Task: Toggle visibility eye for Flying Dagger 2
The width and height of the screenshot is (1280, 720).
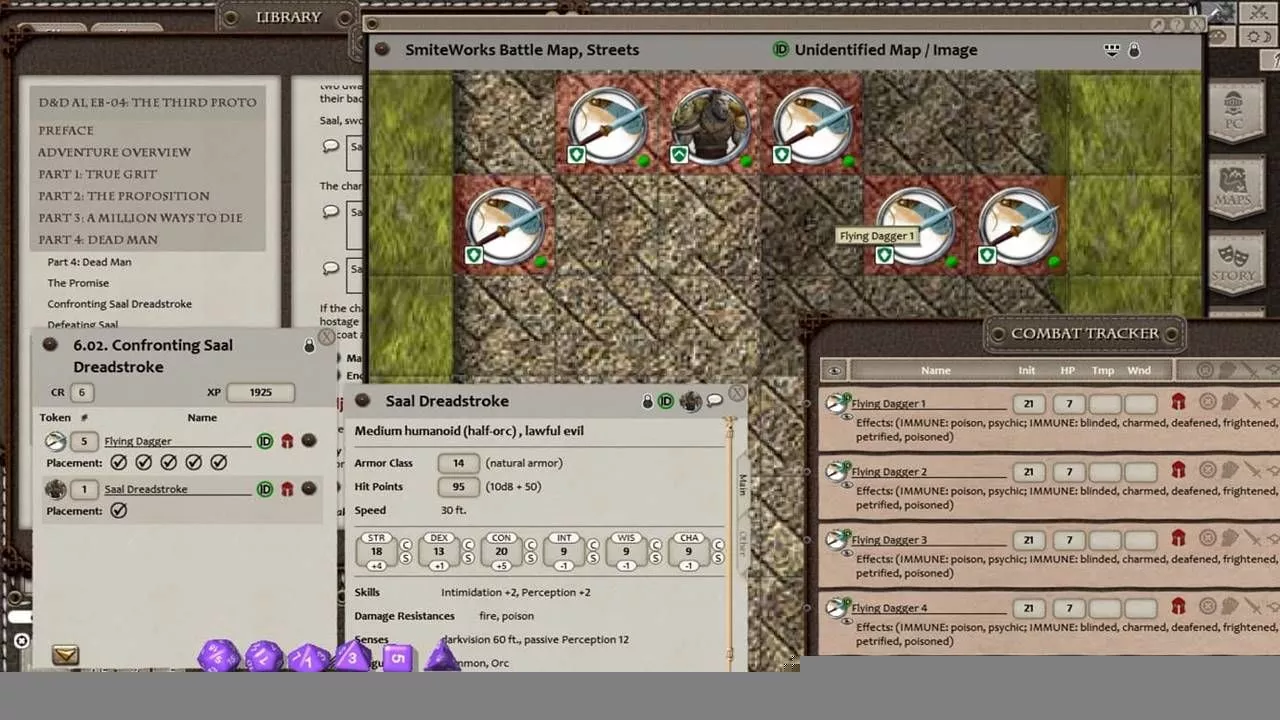Action: tap(847, 485)
